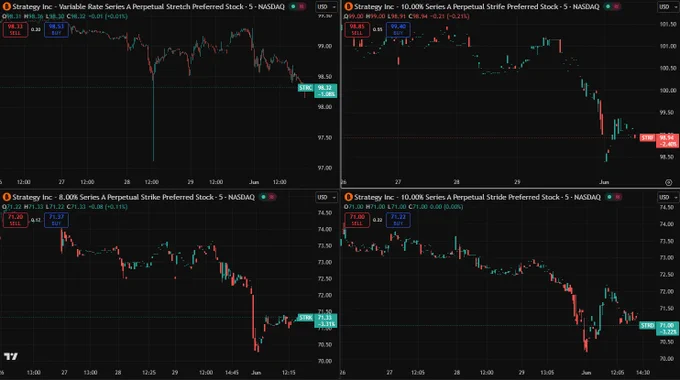Click the Stride chart OHLC values line
The width and height of the screenshot is (680, 380).
[403, 206]
